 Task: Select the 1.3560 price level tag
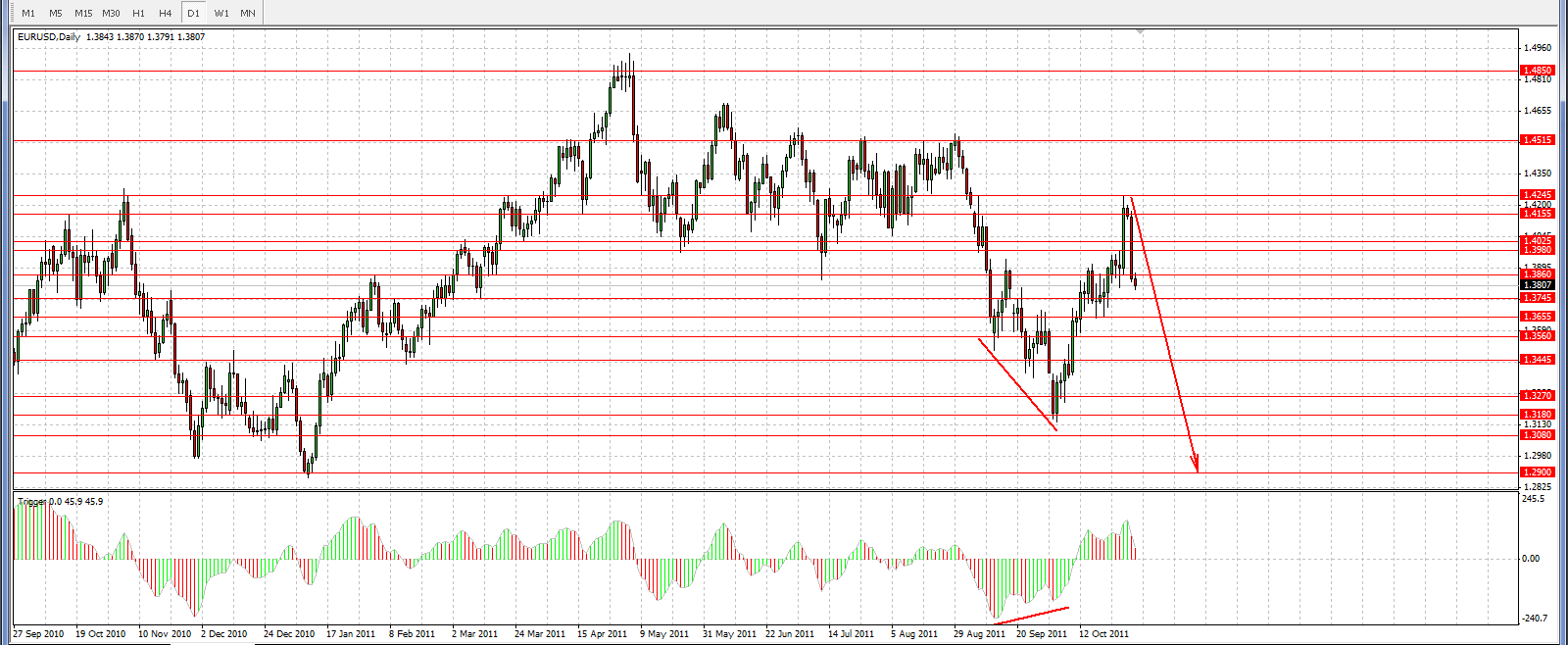[x=1538, y=336]
